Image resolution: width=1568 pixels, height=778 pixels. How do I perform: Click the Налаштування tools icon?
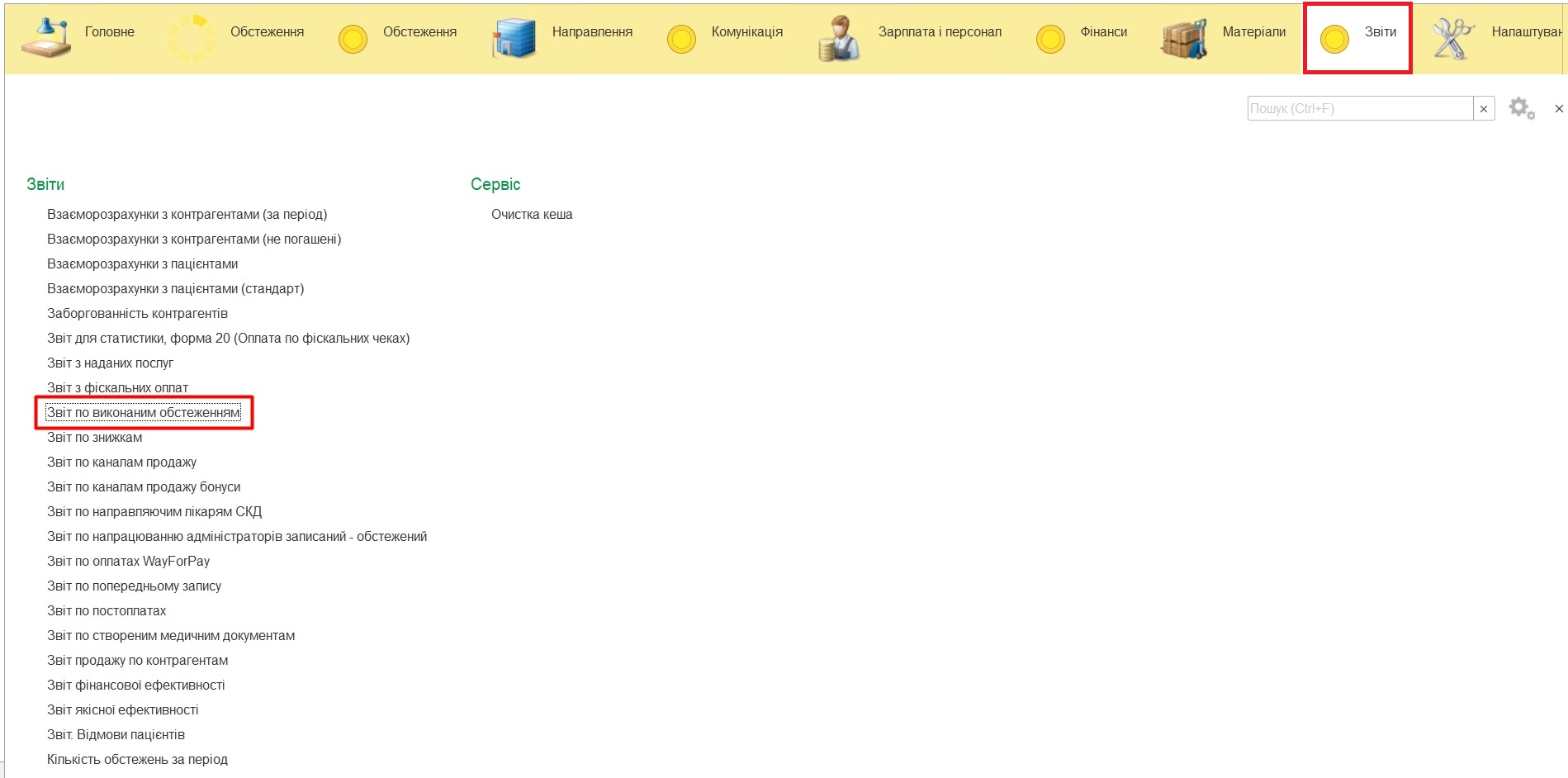(x=1452, y=38)
